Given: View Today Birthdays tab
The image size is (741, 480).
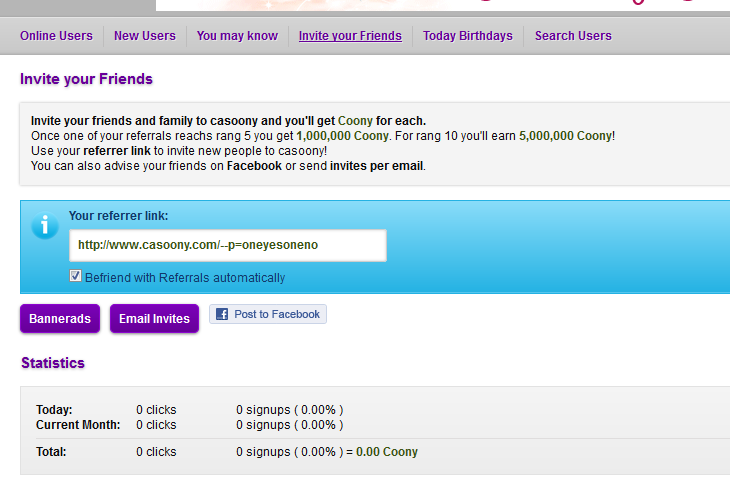Looking at the screenshot, I should point(468,36).
